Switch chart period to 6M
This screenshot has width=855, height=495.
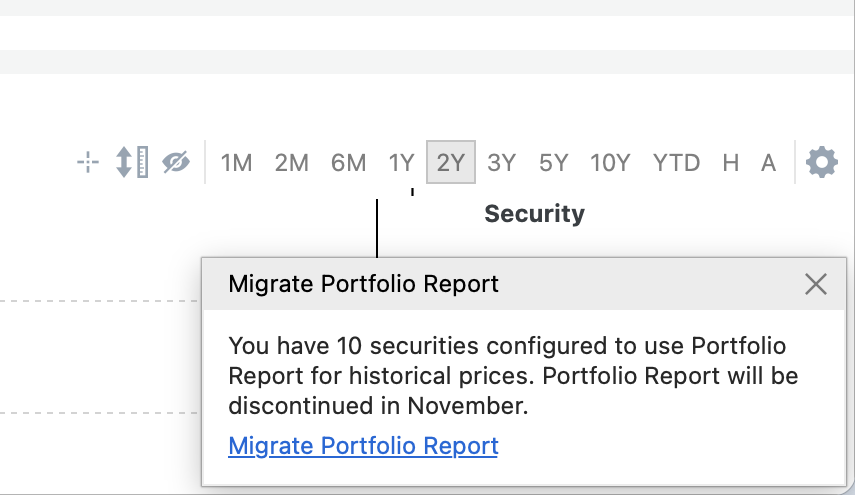tap(348, 162)
